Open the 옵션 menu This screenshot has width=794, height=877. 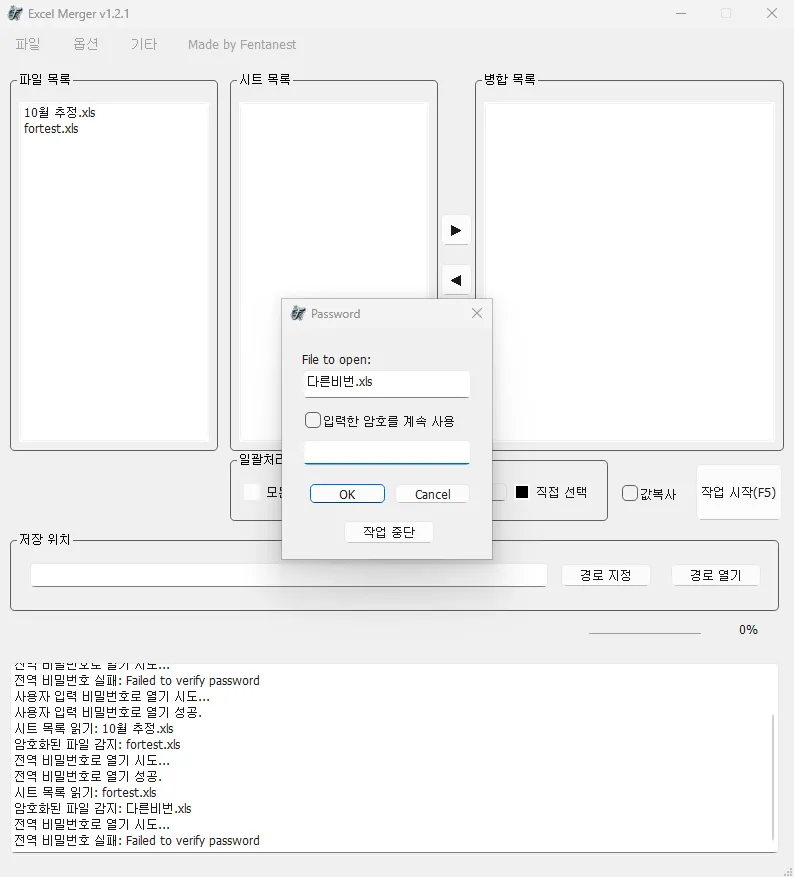(86, 44)
